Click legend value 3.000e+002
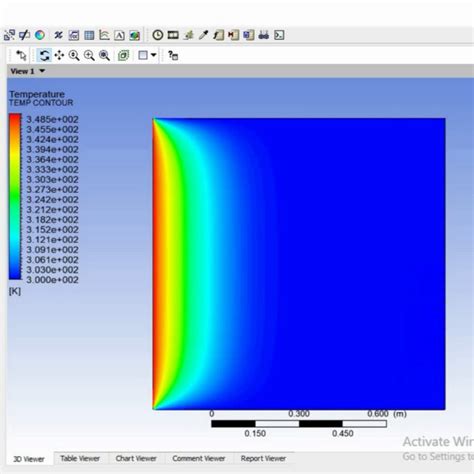This screenshot has width=474, height=474. point(52,280)
